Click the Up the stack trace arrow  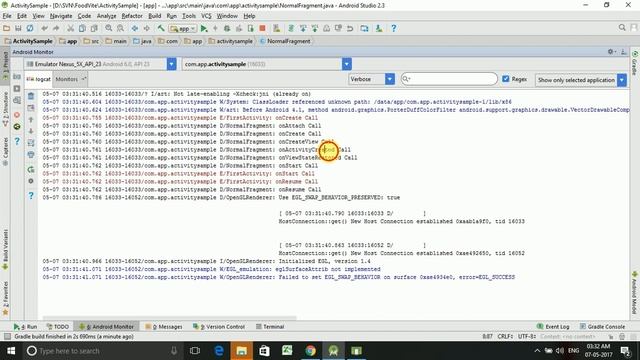tap(31, 120)
